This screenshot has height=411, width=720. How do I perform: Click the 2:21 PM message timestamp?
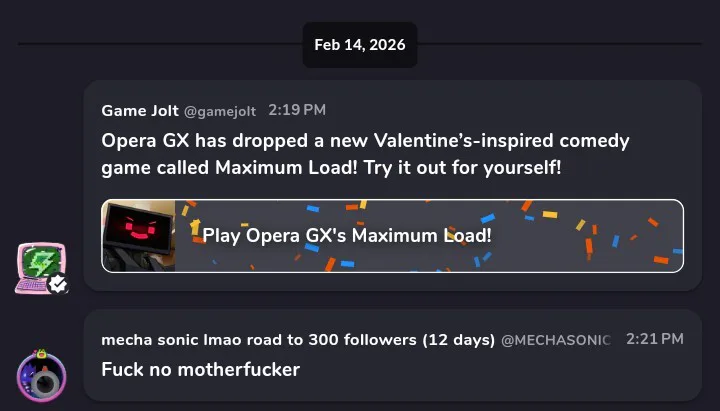pos(654,339)
